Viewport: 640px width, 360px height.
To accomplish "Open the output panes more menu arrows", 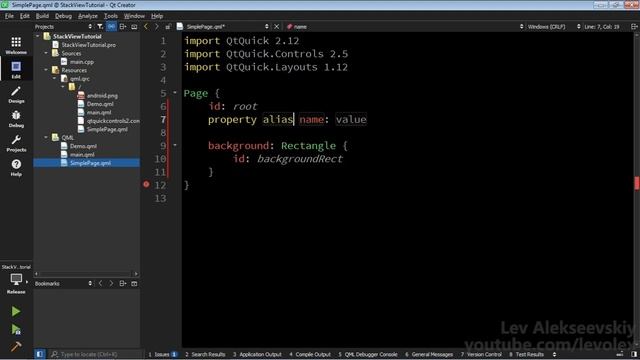I will [x=554, y=354].
